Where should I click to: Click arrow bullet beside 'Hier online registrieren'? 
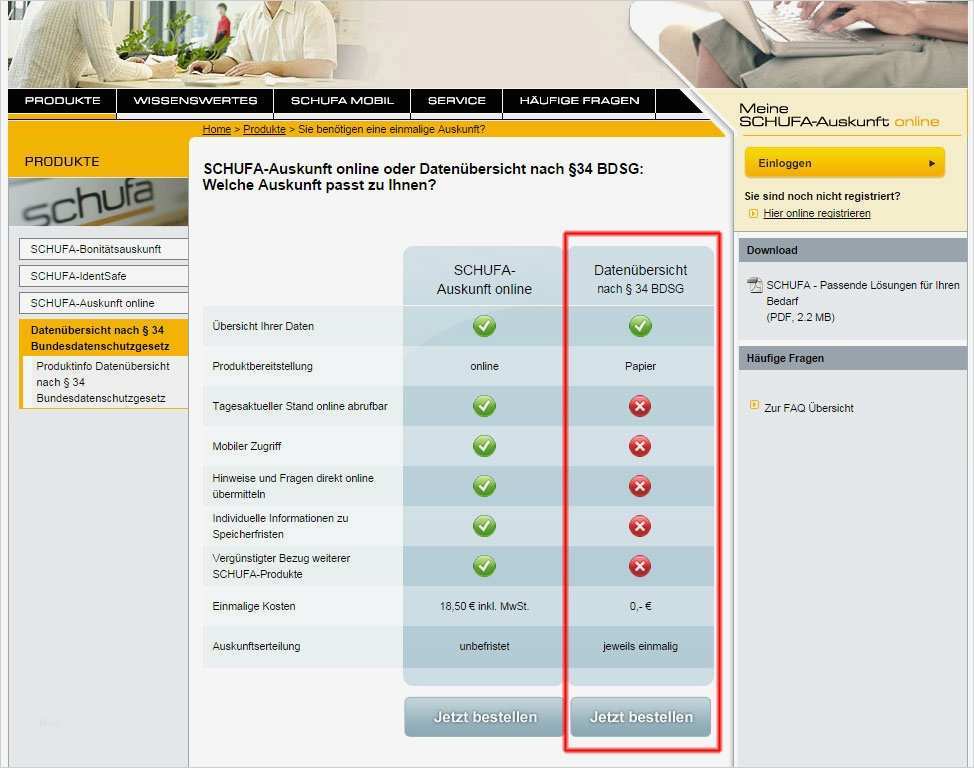tap(753, 213)
